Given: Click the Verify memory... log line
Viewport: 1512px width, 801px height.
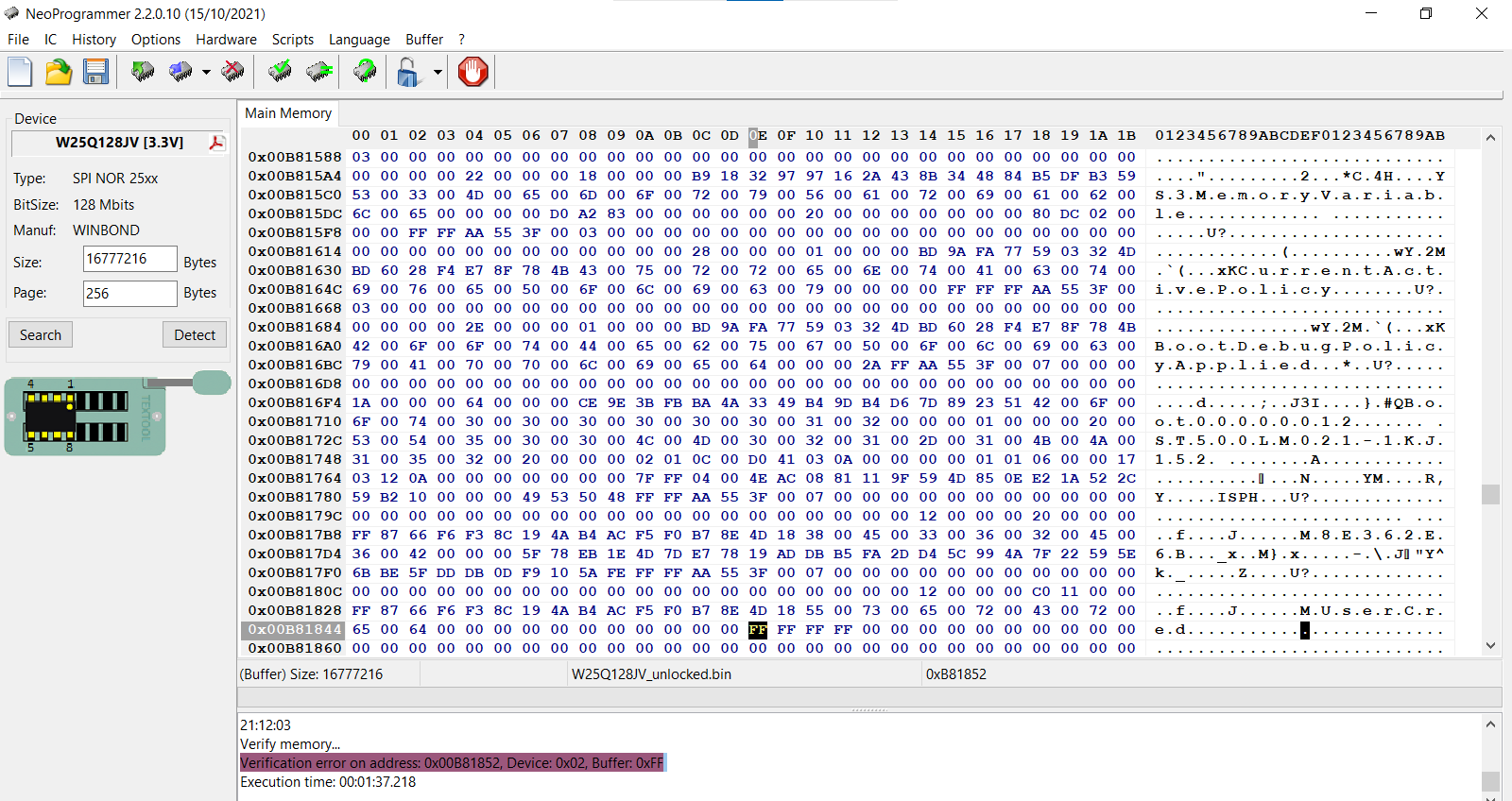Looking at the screenshot, I should click(290, 744).
